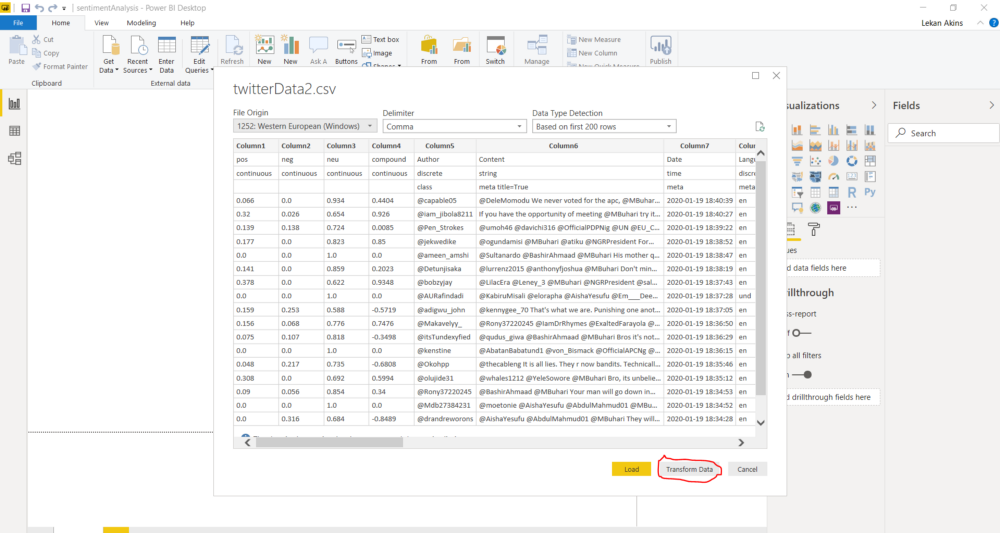Collapse the ribbon with top-right chevron
This screenshot has height=533, width=1000.
980,23
